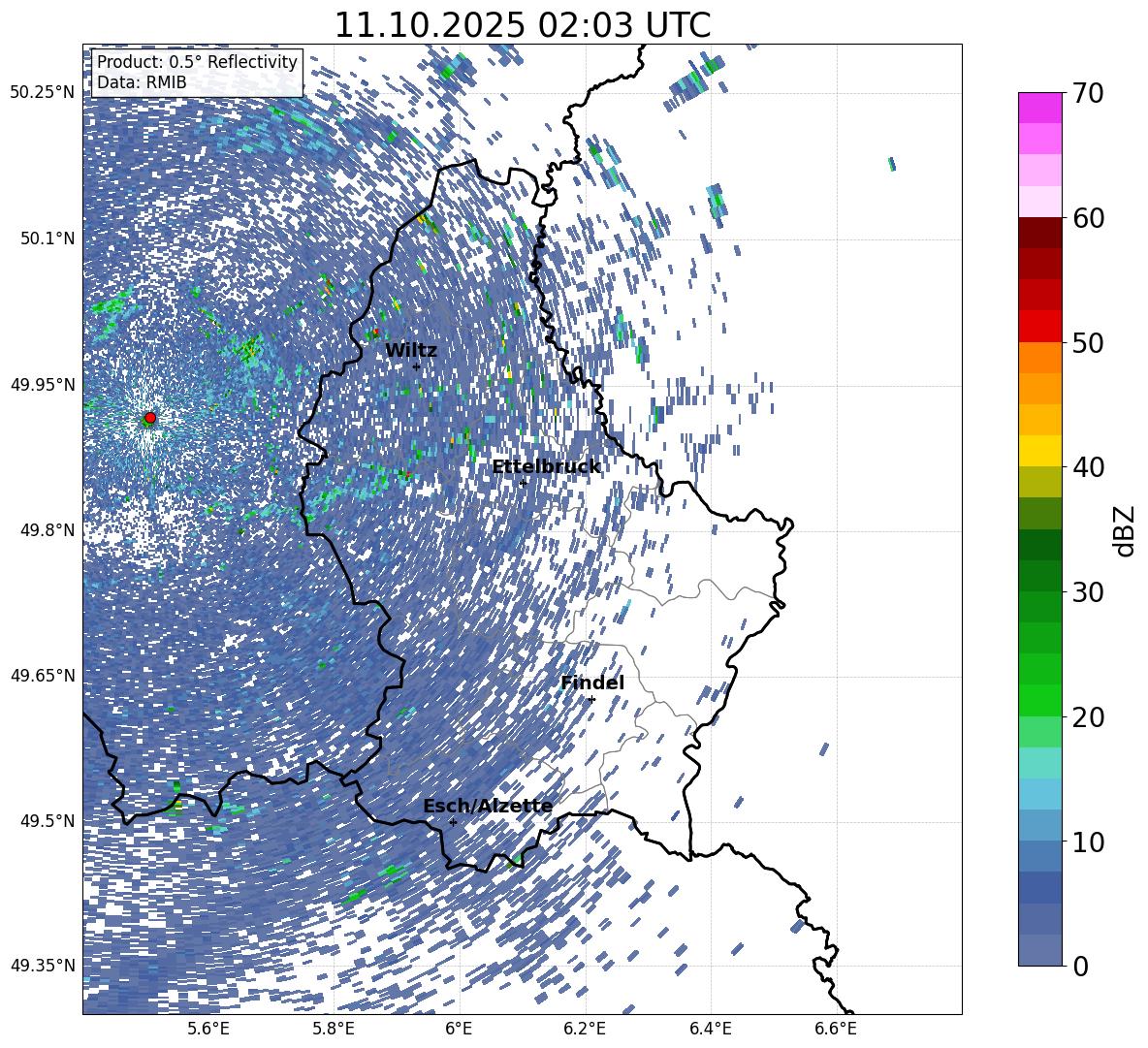Click the 0 value on the colorbar
Screen dimensions: 1148x1048
(1080, 966)
